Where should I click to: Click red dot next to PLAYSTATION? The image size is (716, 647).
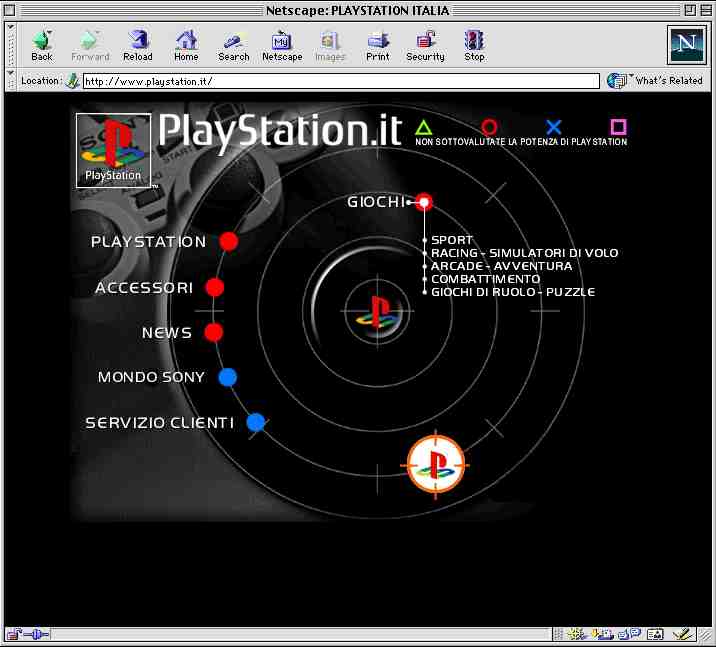(x=229, y=242)
